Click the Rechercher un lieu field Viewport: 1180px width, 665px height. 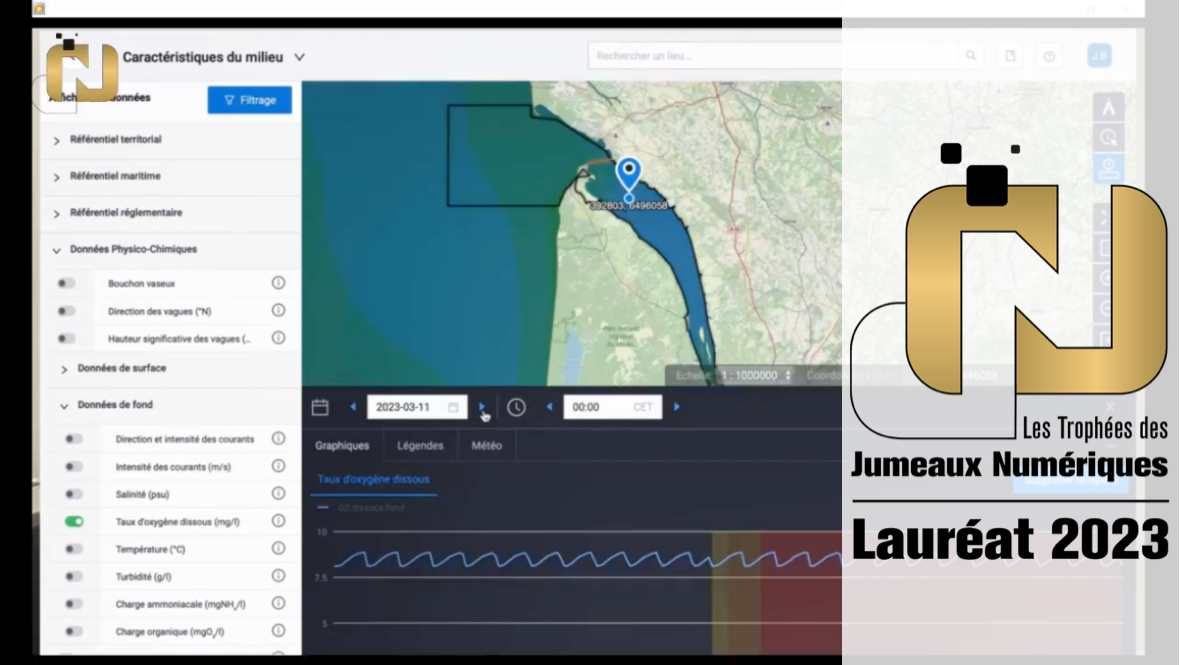(x=770, y=56)
